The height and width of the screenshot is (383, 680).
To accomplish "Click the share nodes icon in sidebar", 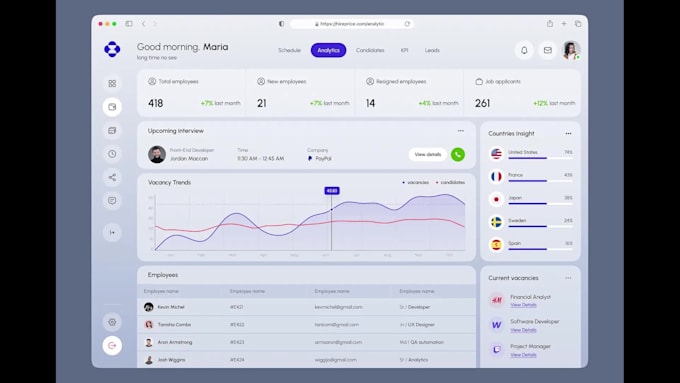I will (112, 177).
